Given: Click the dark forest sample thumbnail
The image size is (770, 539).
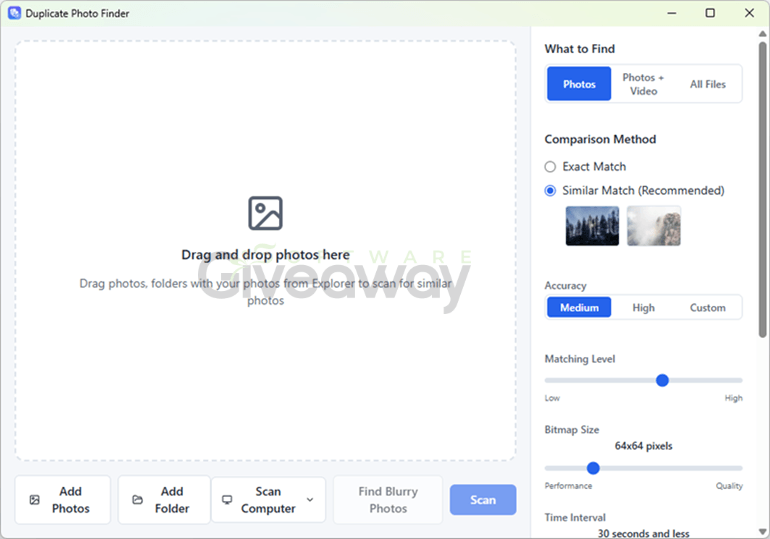Looking at the screenshot, I should (592, 226).
